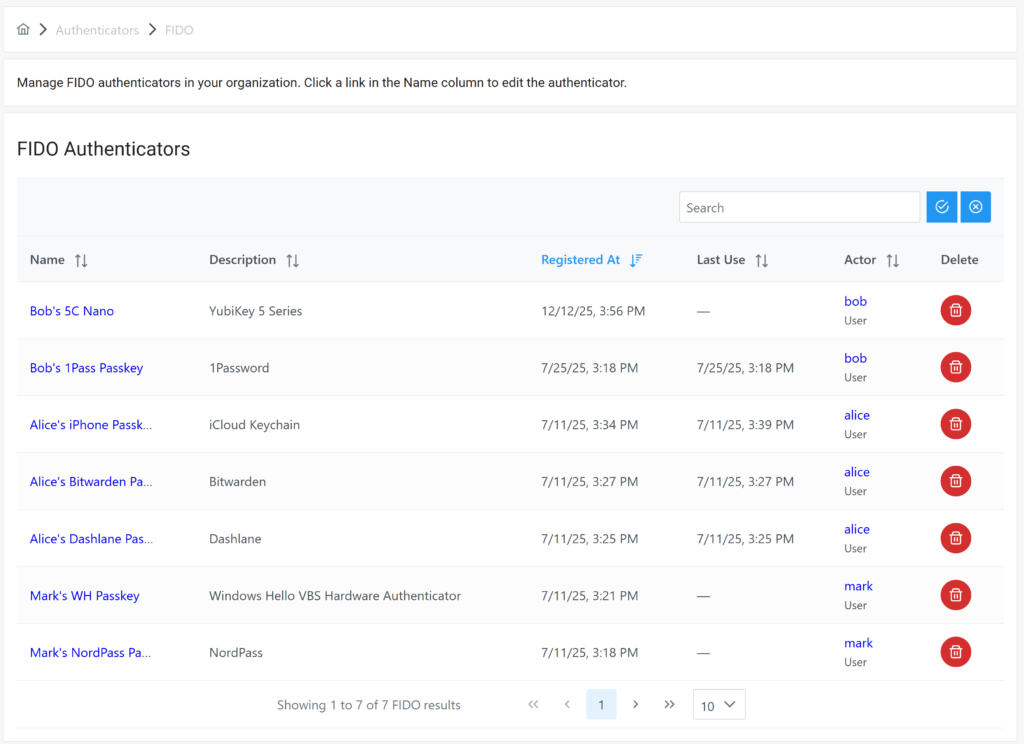Select the 12/12/25, 3:56 PM registered date
1024x744 pixels.
[593, 311]
